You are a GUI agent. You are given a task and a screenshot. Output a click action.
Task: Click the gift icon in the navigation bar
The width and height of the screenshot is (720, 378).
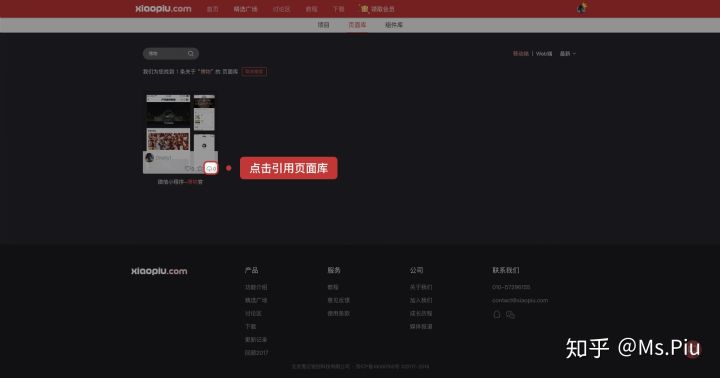pyautogui.click(x=364, y=9)
